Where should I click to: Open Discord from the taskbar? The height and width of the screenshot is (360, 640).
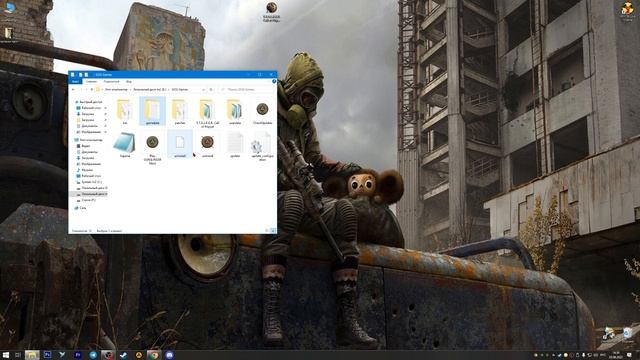coord(169,355)
